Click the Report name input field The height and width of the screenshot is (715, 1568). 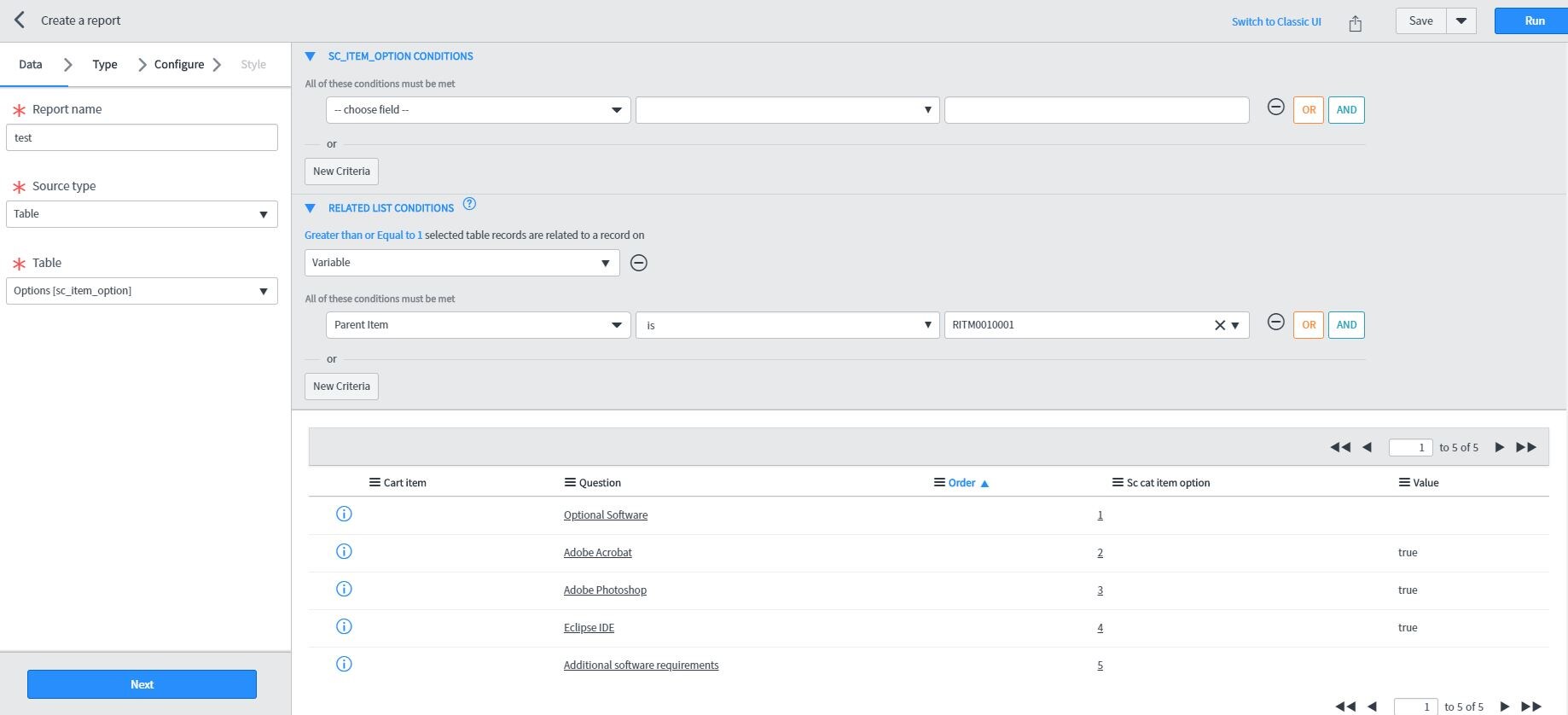tap(142, 137)
